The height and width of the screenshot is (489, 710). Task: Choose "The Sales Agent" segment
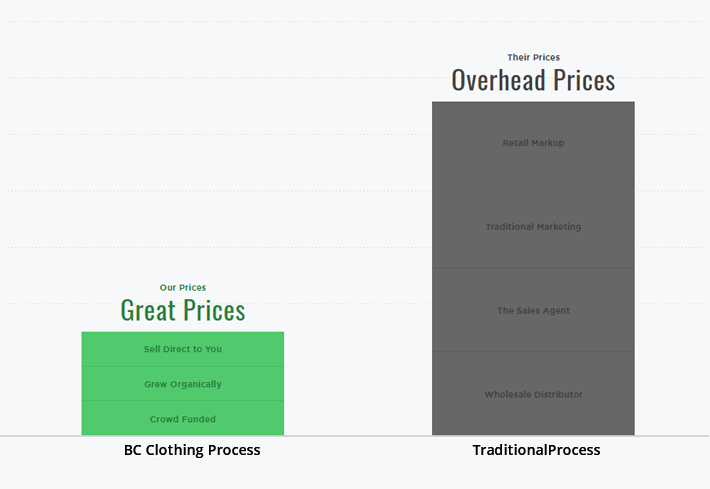[x=533, y=311]
